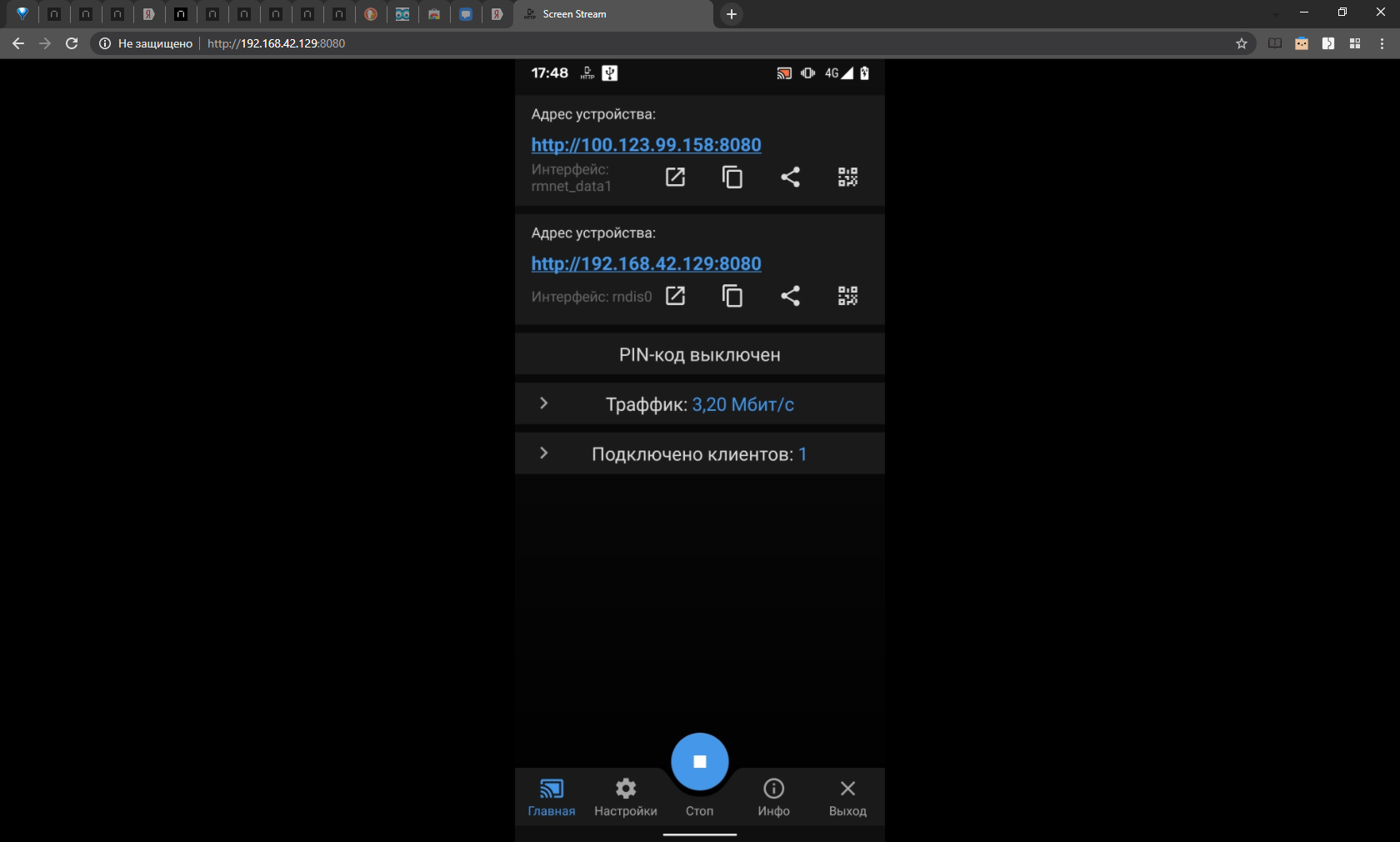Open the extensions grid icon

(x=1355, y=43)
